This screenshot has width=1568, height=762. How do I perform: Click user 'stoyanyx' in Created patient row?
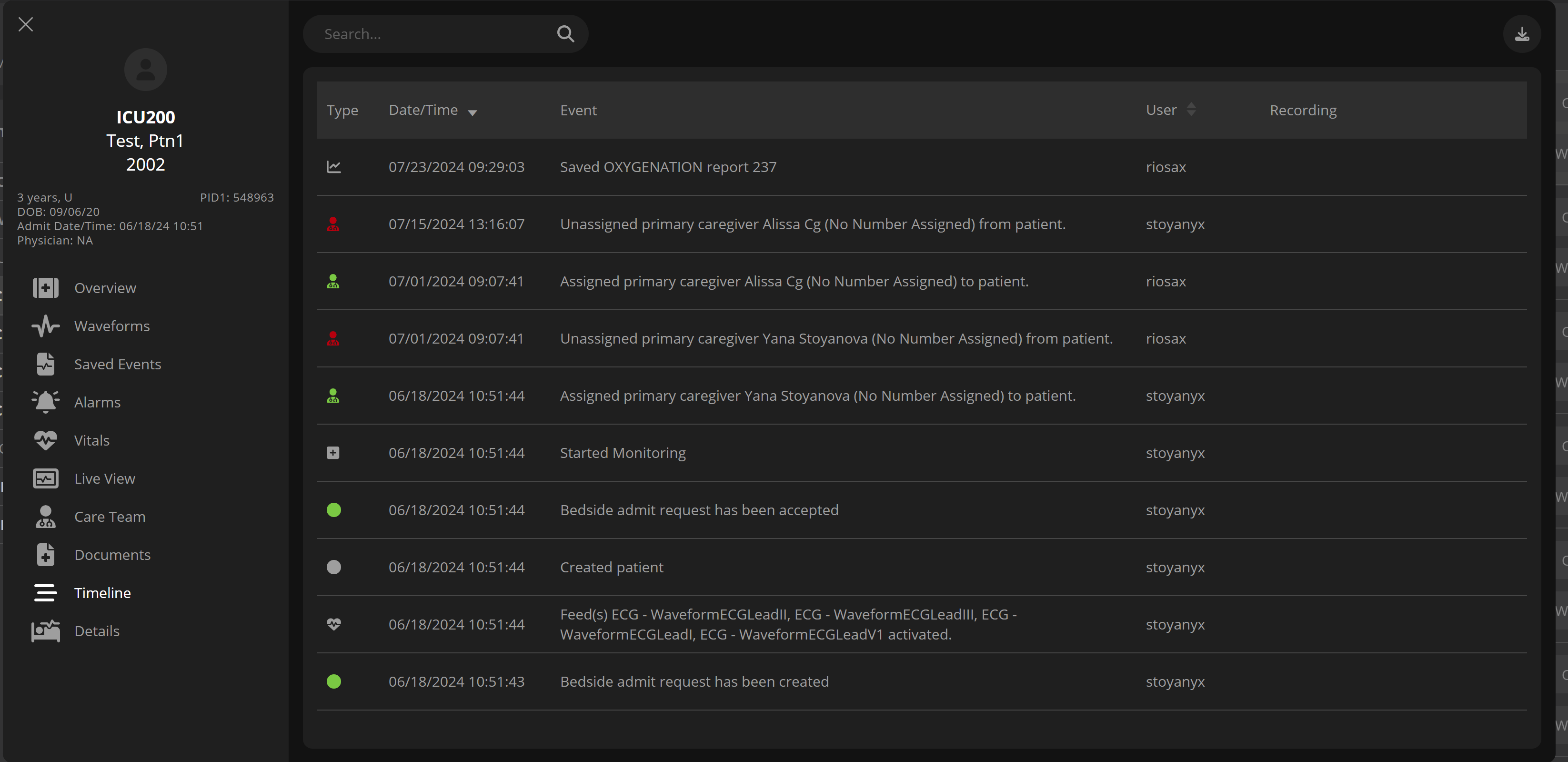1176,567
